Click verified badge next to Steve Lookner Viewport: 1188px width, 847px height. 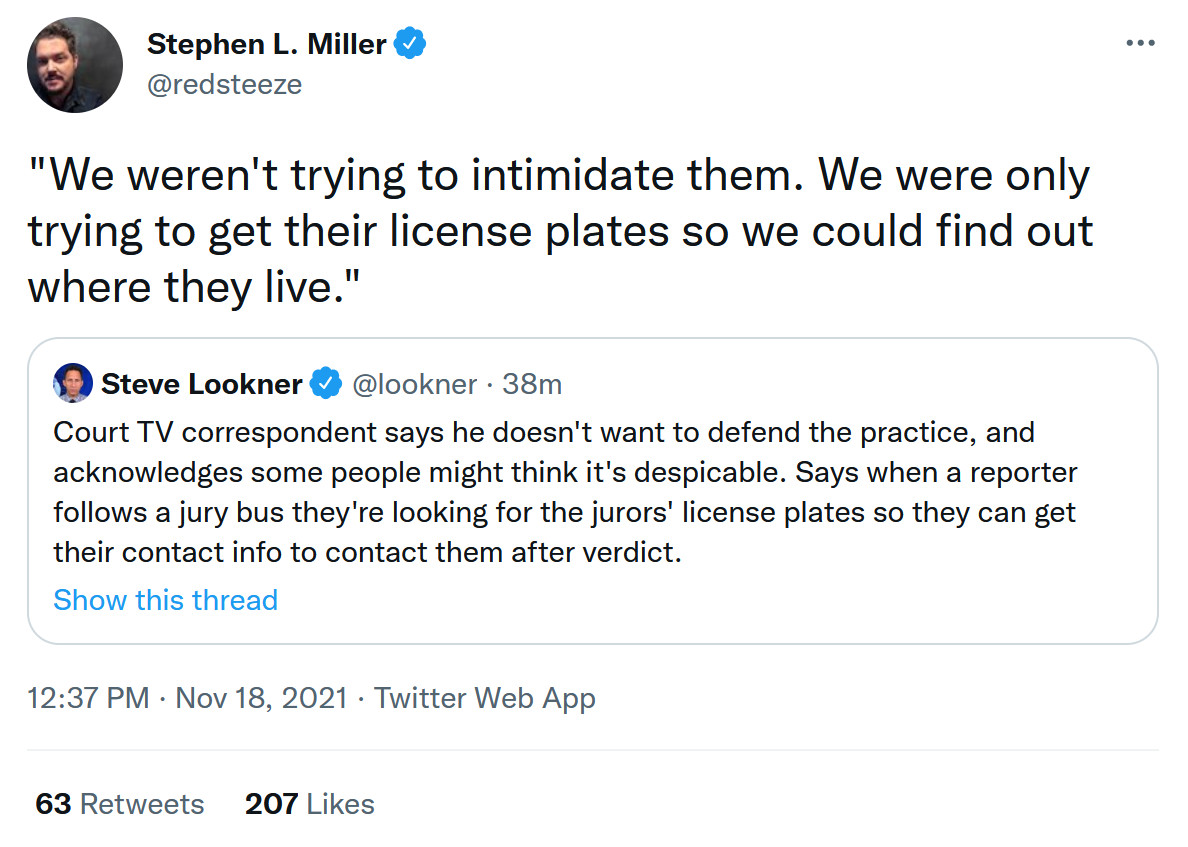[325, 384]
